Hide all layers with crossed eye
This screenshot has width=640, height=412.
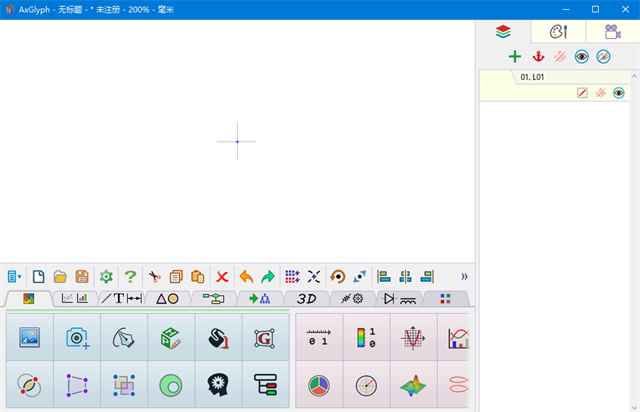tap(603, 56)
